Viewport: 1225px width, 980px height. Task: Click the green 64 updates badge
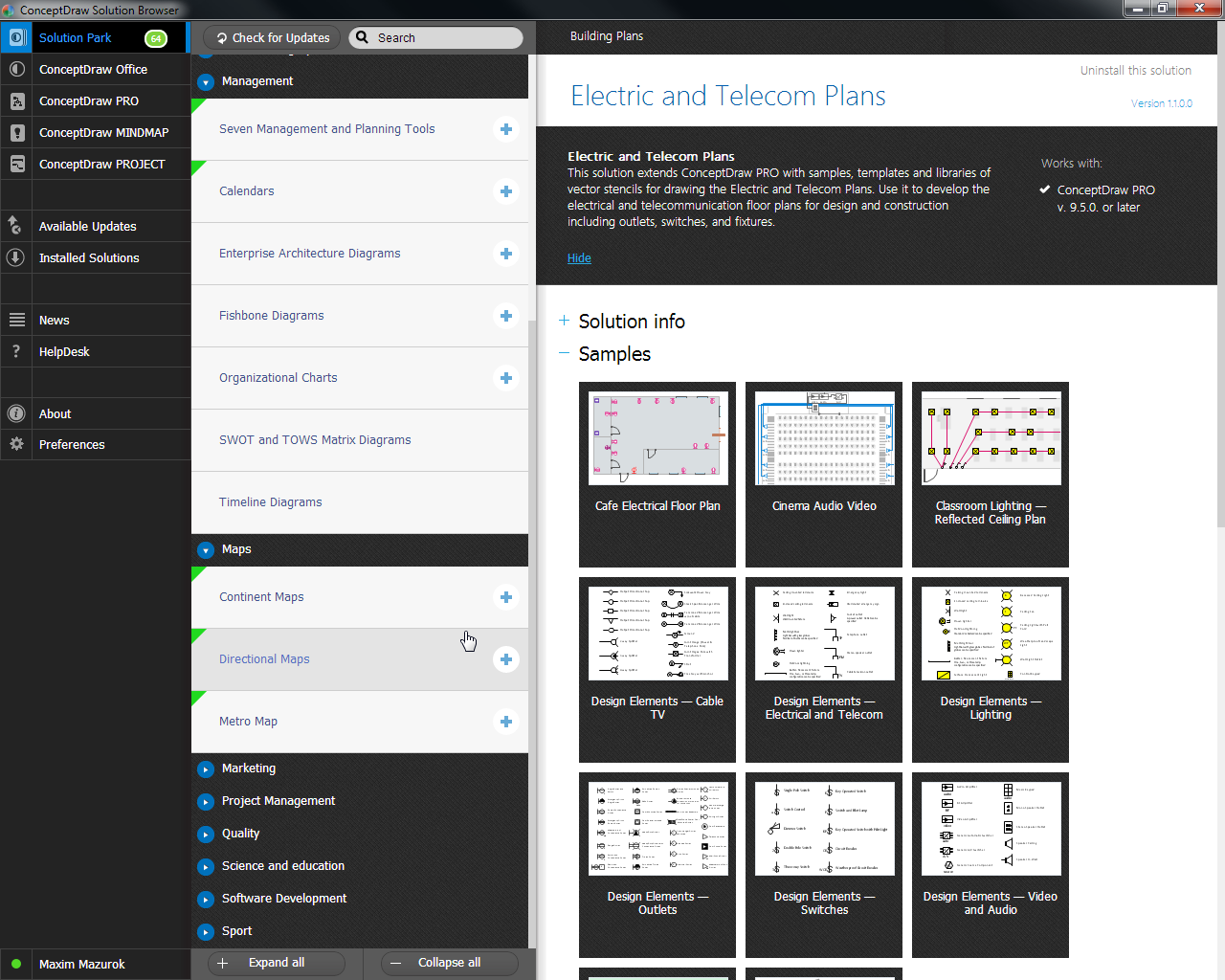[156, 38]
